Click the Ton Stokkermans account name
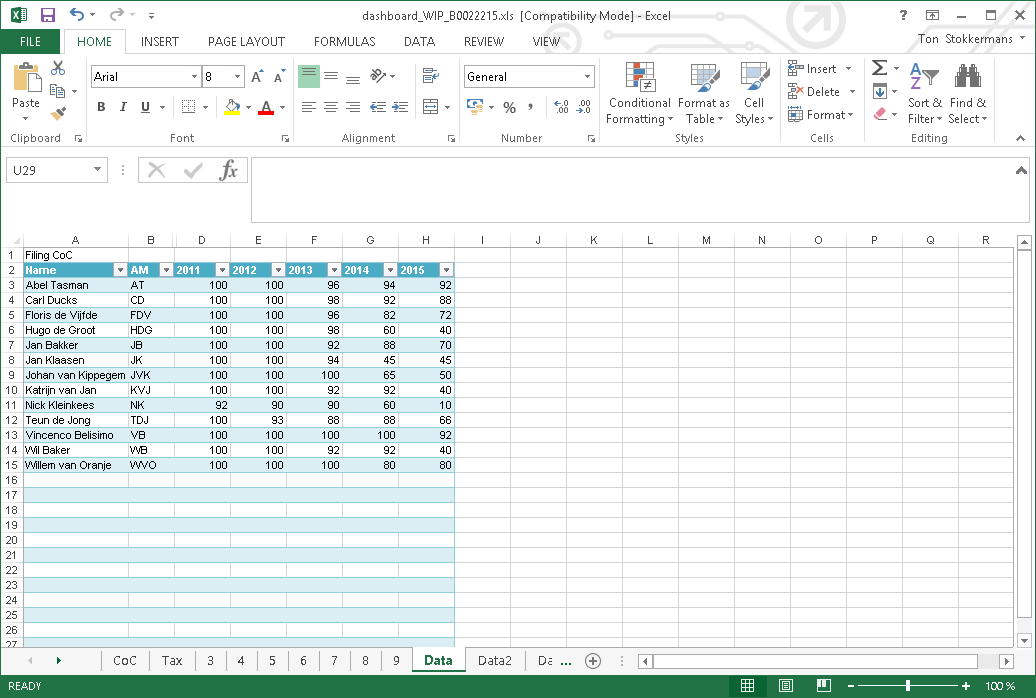The image size is (1036, 698). [x=965, y=39]
